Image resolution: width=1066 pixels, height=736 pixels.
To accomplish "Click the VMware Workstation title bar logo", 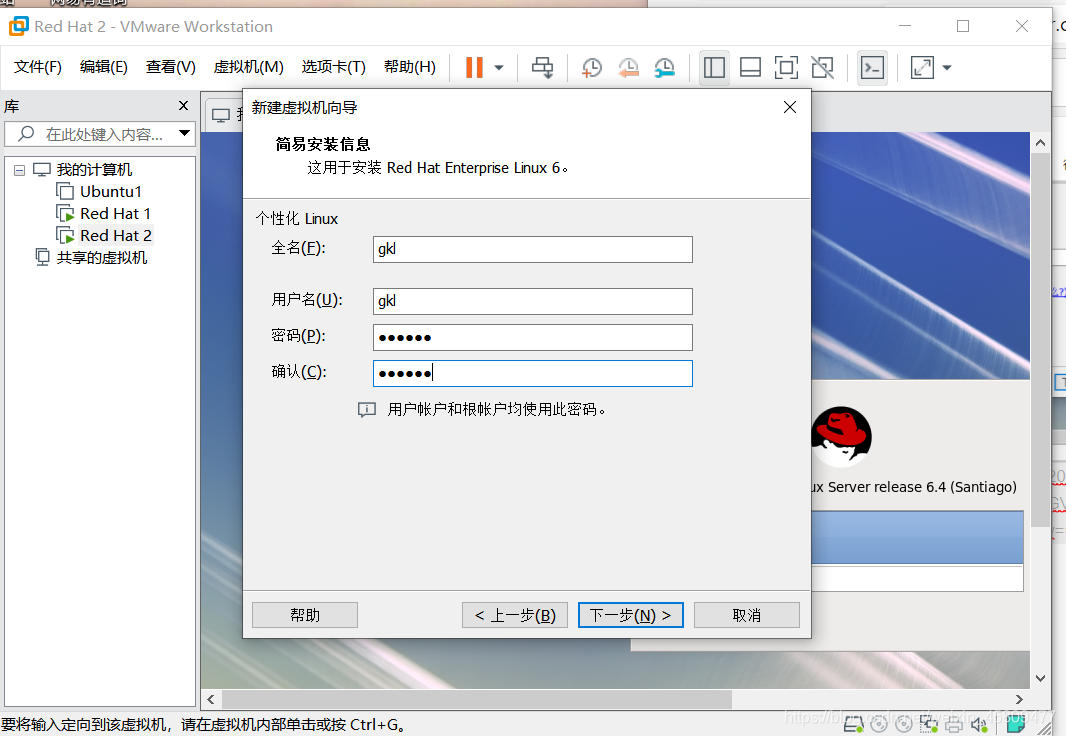I will point(18,27).
